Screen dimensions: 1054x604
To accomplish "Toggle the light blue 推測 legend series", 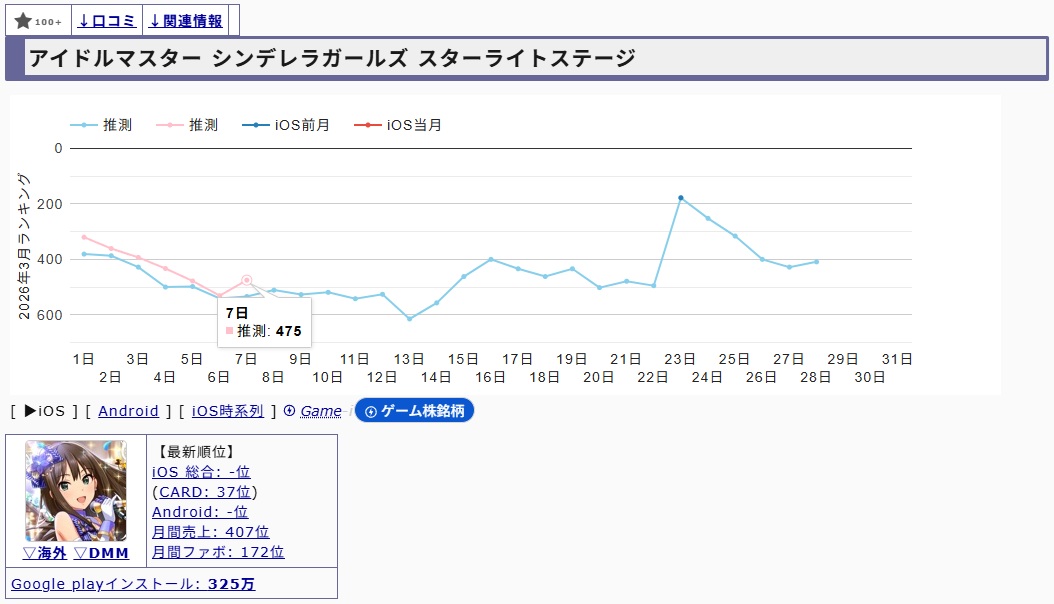I will point(101,125).
